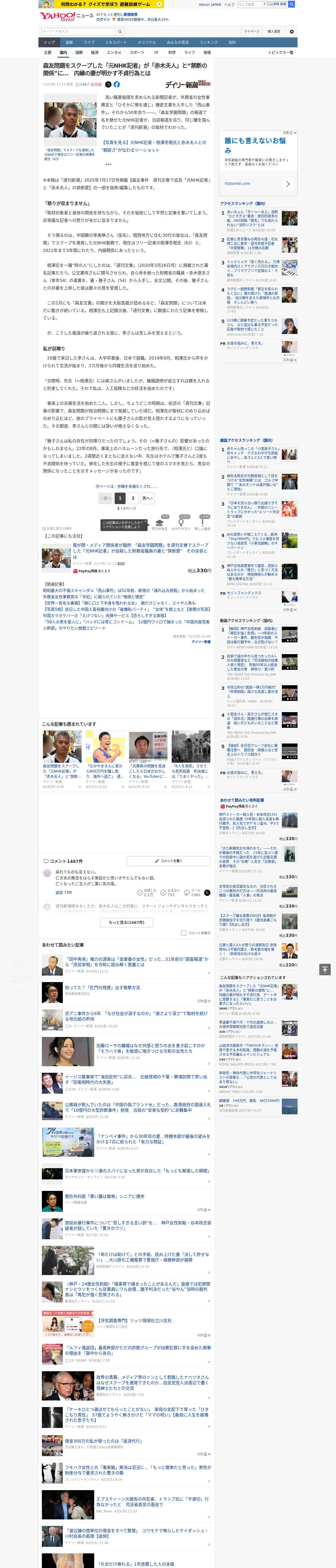The image size is (336, 1568).
Task: Click 記事に関する報告 report icon link
Action: [57, 528]
